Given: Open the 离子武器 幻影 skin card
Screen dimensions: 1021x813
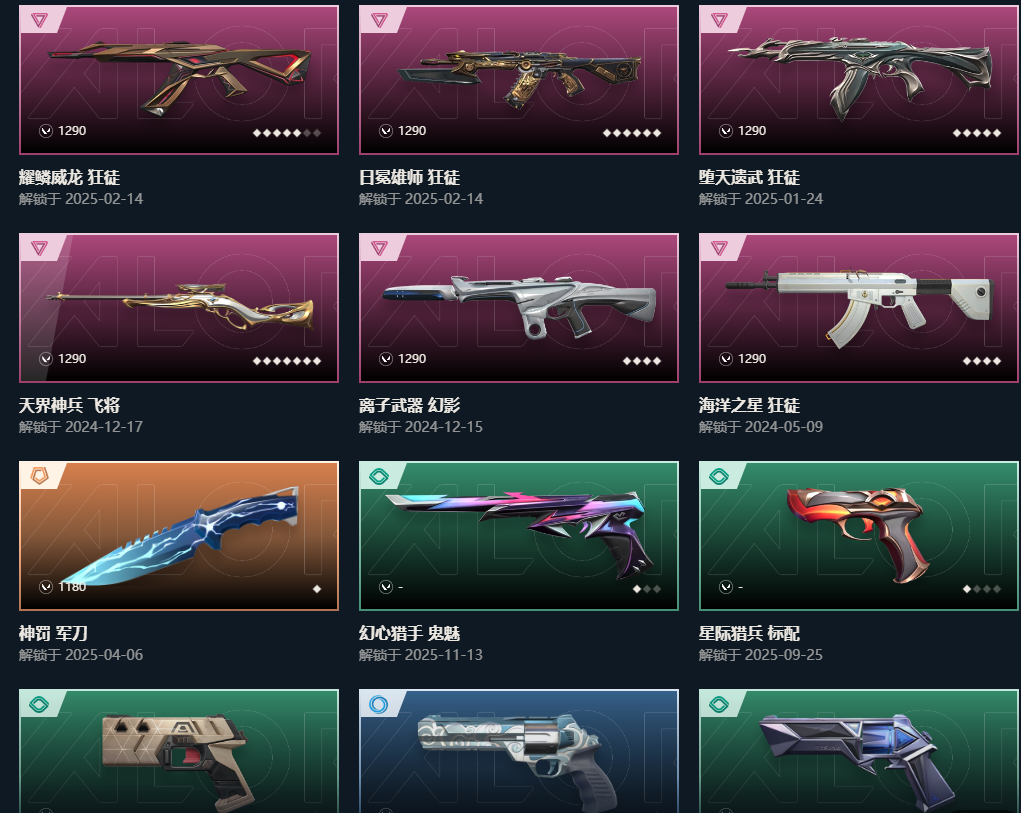Looking at the screenshot, I should (519, 307).
